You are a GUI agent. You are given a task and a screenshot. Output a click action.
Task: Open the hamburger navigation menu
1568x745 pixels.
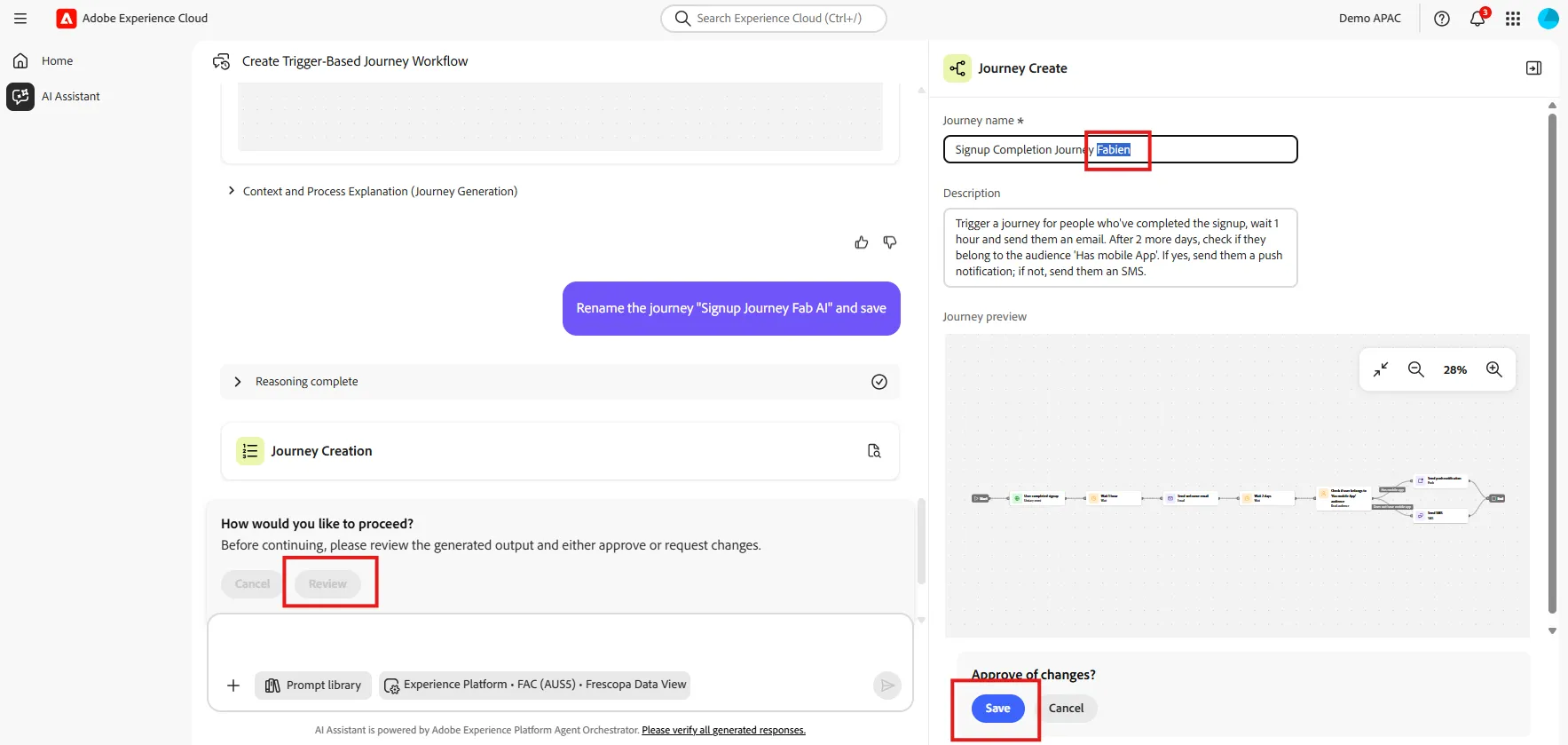tap(20, 18)
